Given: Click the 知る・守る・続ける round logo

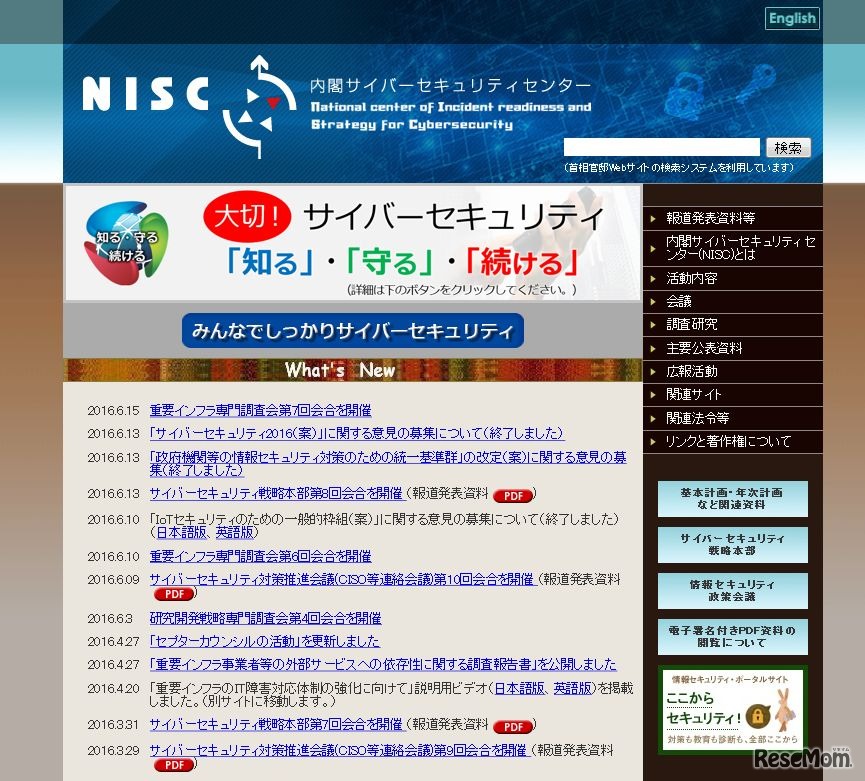Looking at the screenshot, I should 126,243.
